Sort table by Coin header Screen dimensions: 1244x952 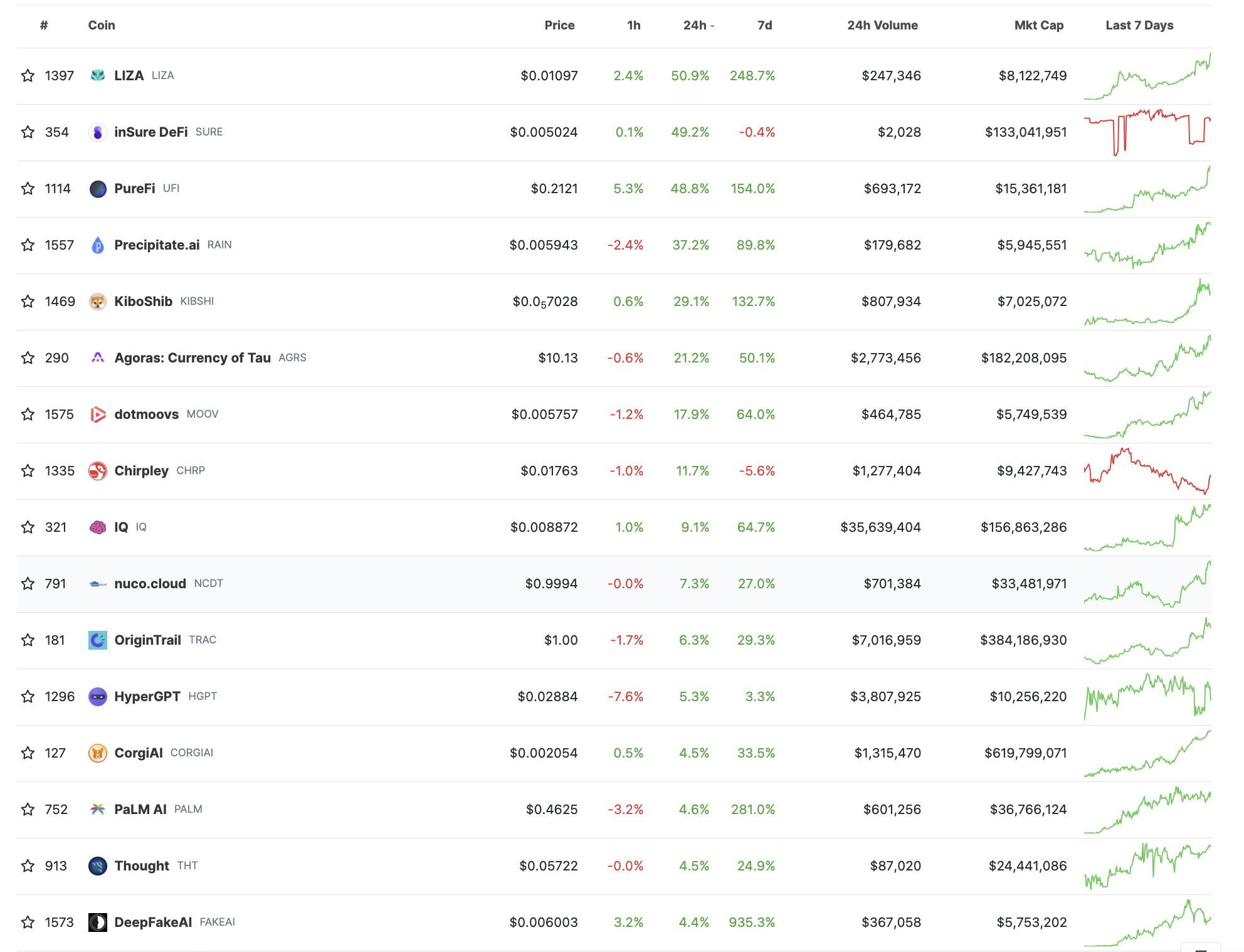pyautogui.click(x=102, y=26)
